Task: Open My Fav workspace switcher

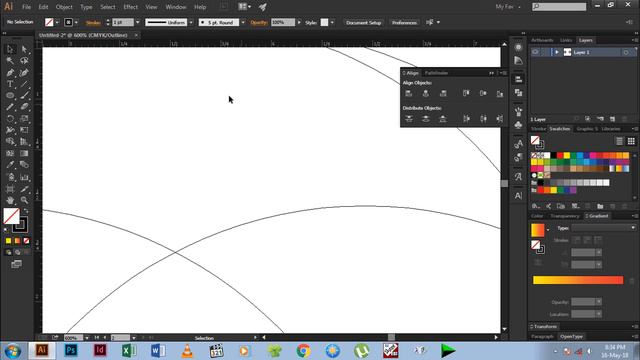Action: pyautogui.click(x=508, y=7)
